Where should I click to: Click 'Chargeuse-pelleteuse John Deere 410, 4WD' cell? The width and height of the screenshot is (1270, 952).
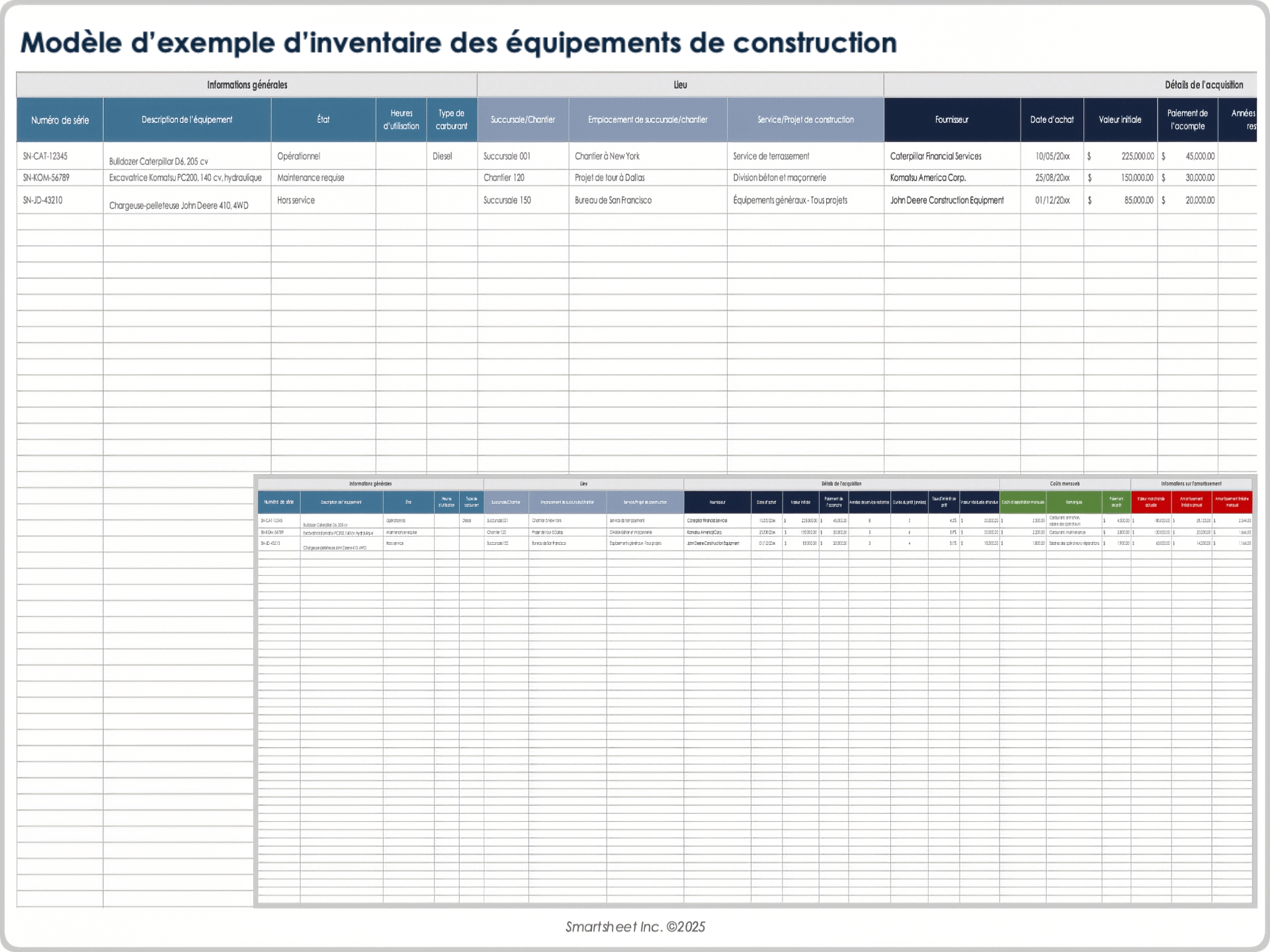pos(187,200)
